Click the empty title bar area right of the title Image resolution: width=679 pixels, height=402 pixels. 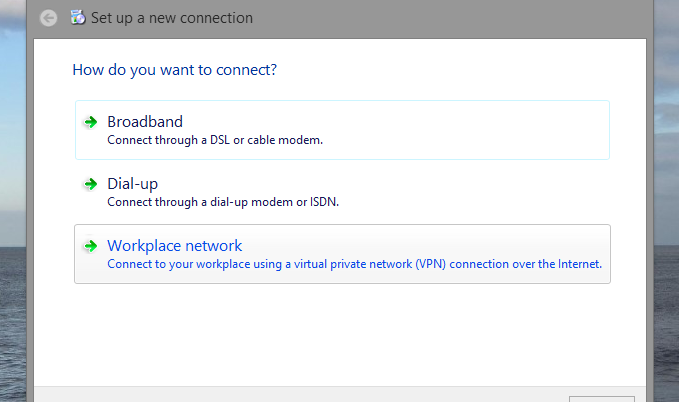450,18
